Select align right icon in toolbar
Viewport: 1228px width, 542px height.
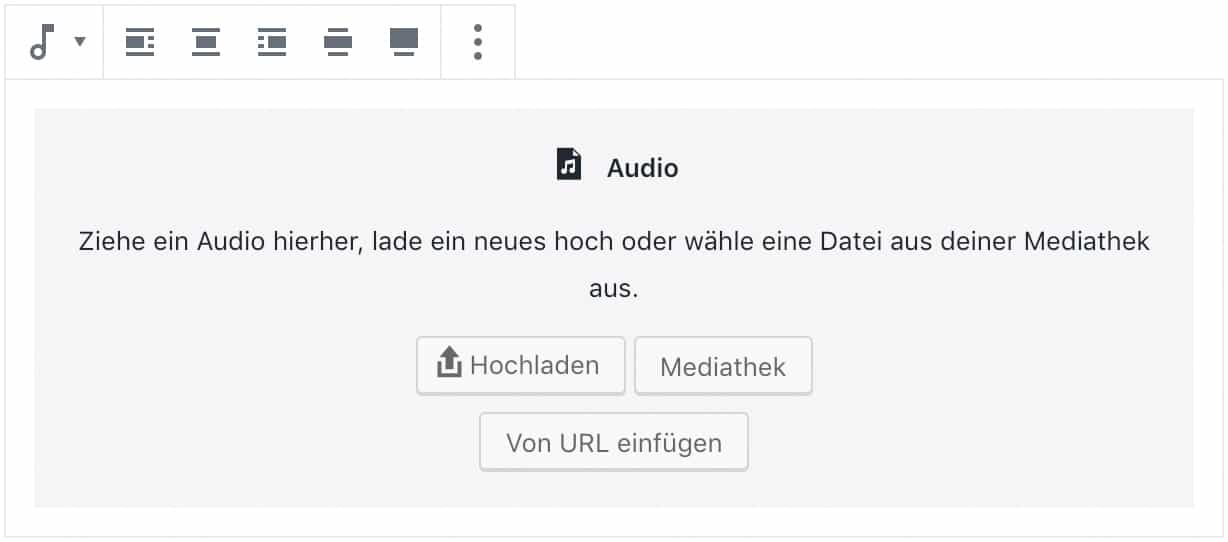[x=272, y=42]
